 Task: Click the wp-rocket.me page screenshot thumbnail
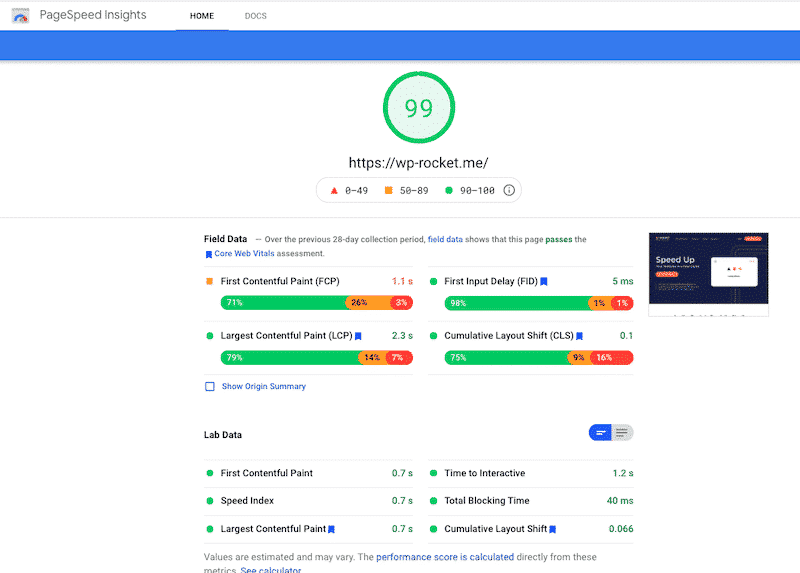coord(708,270)
